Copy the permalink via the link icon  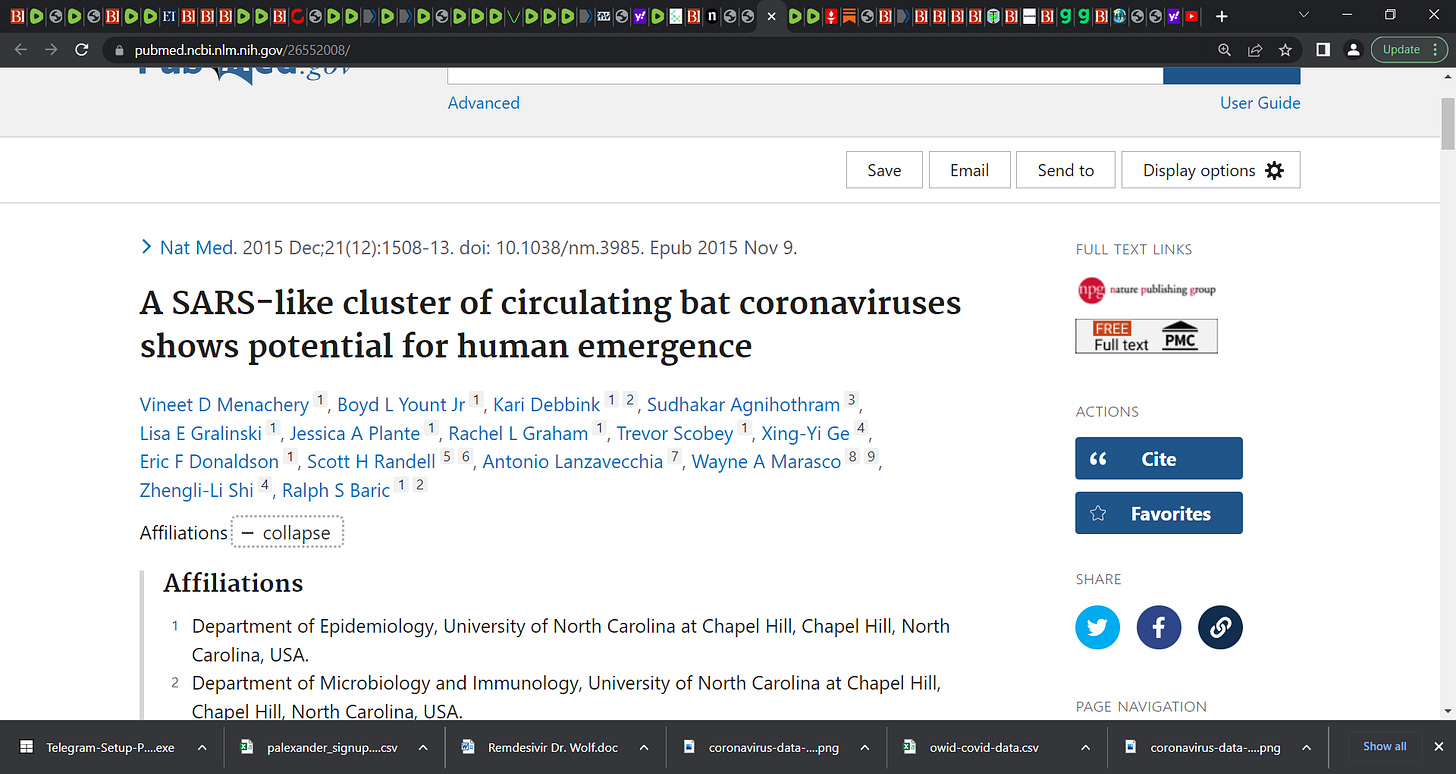(1220, 627)
